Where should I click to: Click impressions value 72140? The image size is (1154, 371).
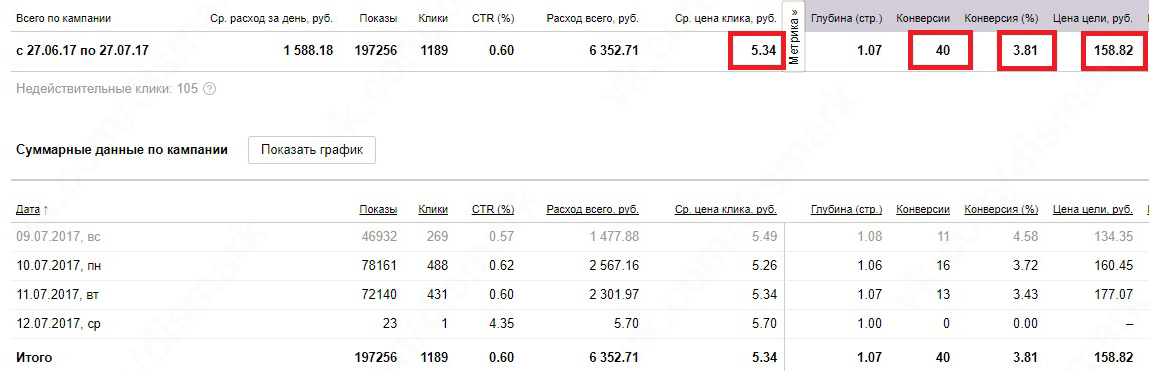click(380, 294)
